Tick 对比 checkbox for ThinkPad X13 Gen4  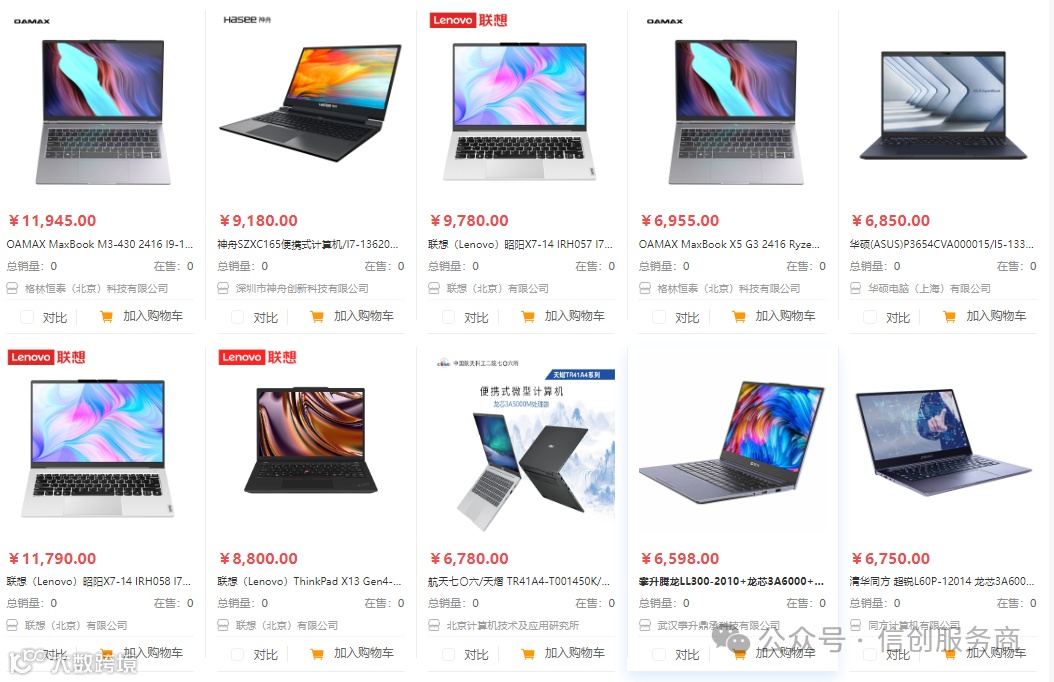click(237, 654)
